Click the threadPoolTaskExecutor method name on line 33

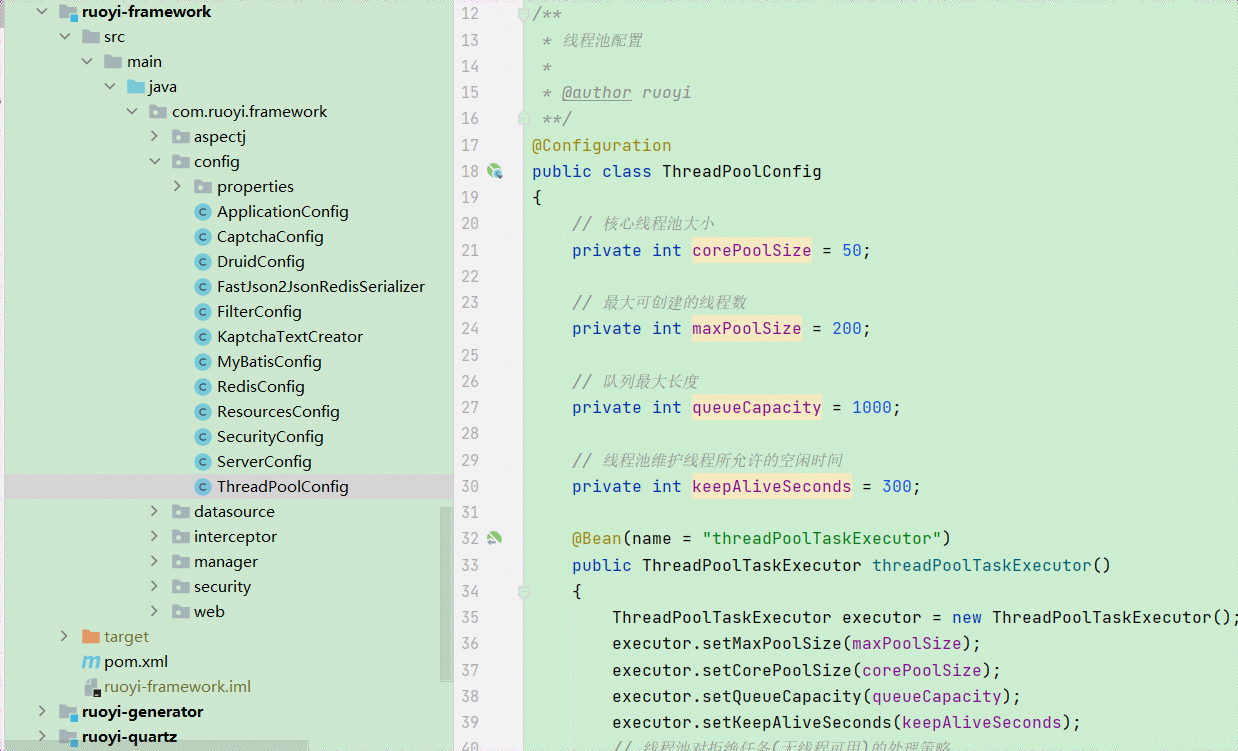(x=982, y=565)
